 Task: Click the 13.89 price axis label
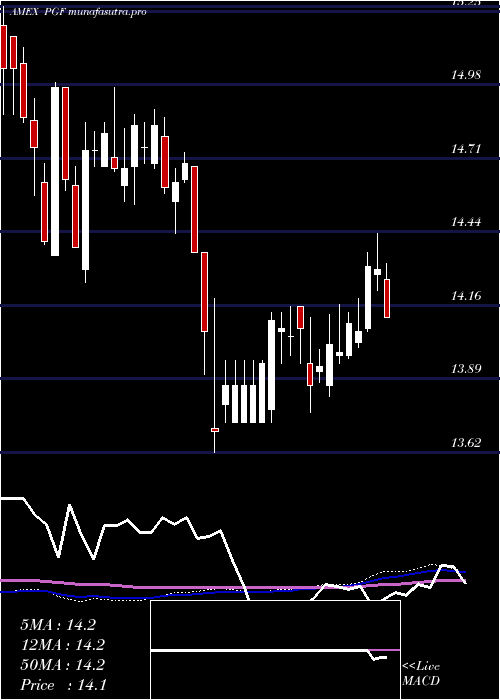[466, 369]
